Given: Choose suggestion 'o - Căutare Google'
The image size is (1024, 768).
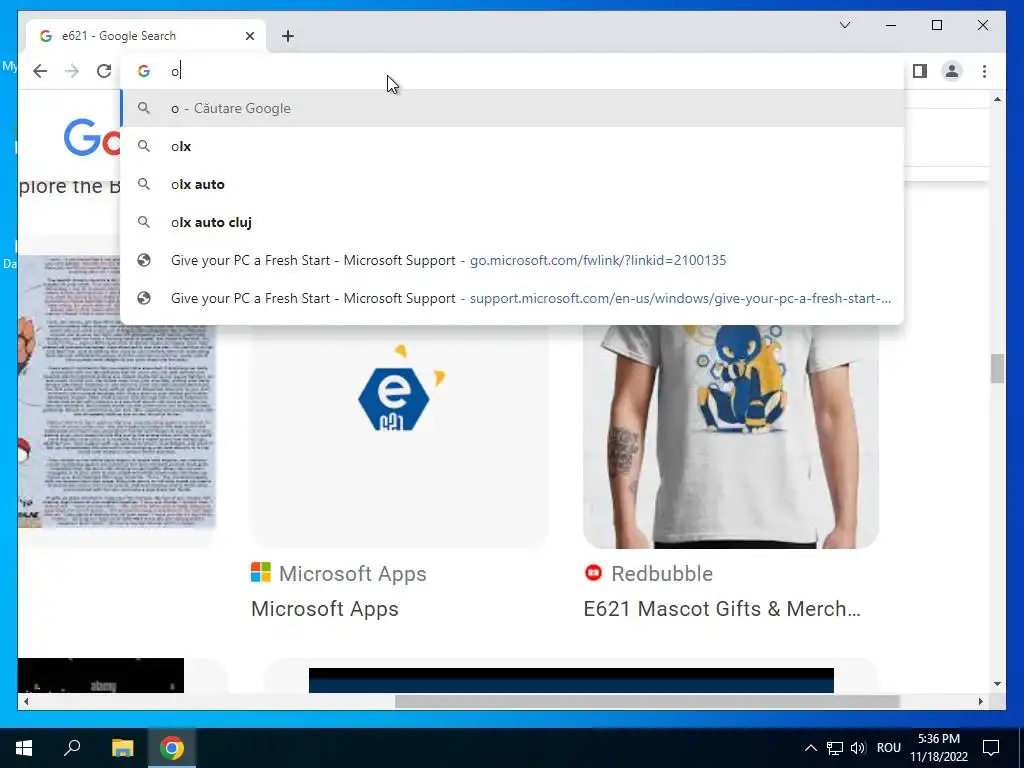Looking at the screenshot, I should pos(513,108).
